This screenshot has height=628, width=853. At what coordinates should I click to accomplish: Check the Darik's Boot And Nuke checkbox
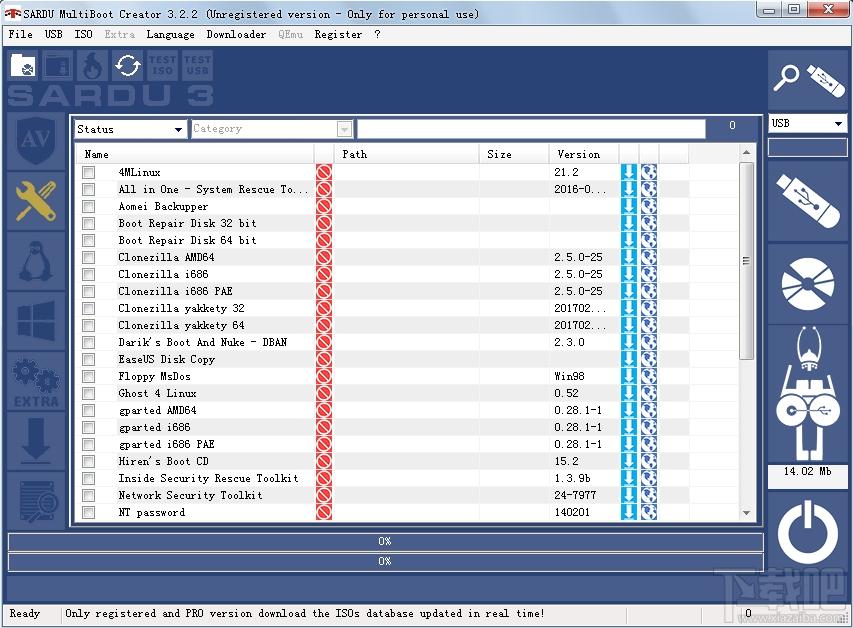point(89,342)
